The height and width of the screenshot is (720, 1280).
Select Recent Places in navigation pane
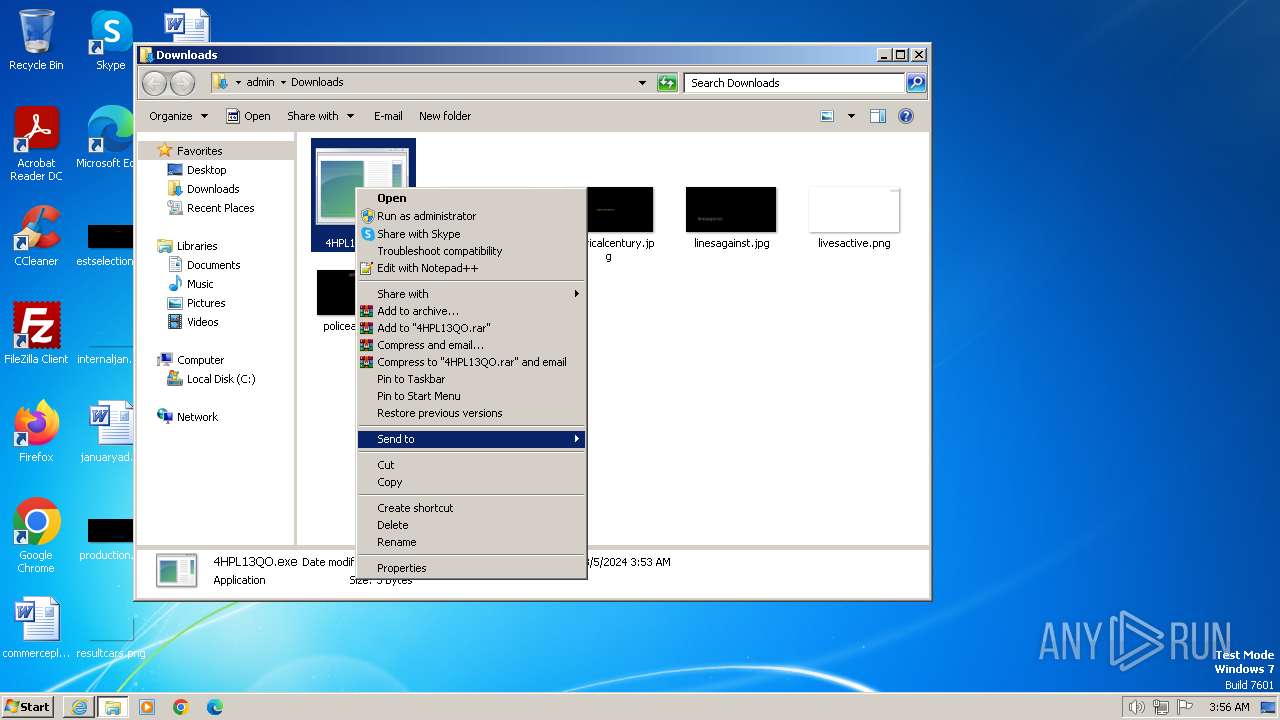click(x=220, y=208)
